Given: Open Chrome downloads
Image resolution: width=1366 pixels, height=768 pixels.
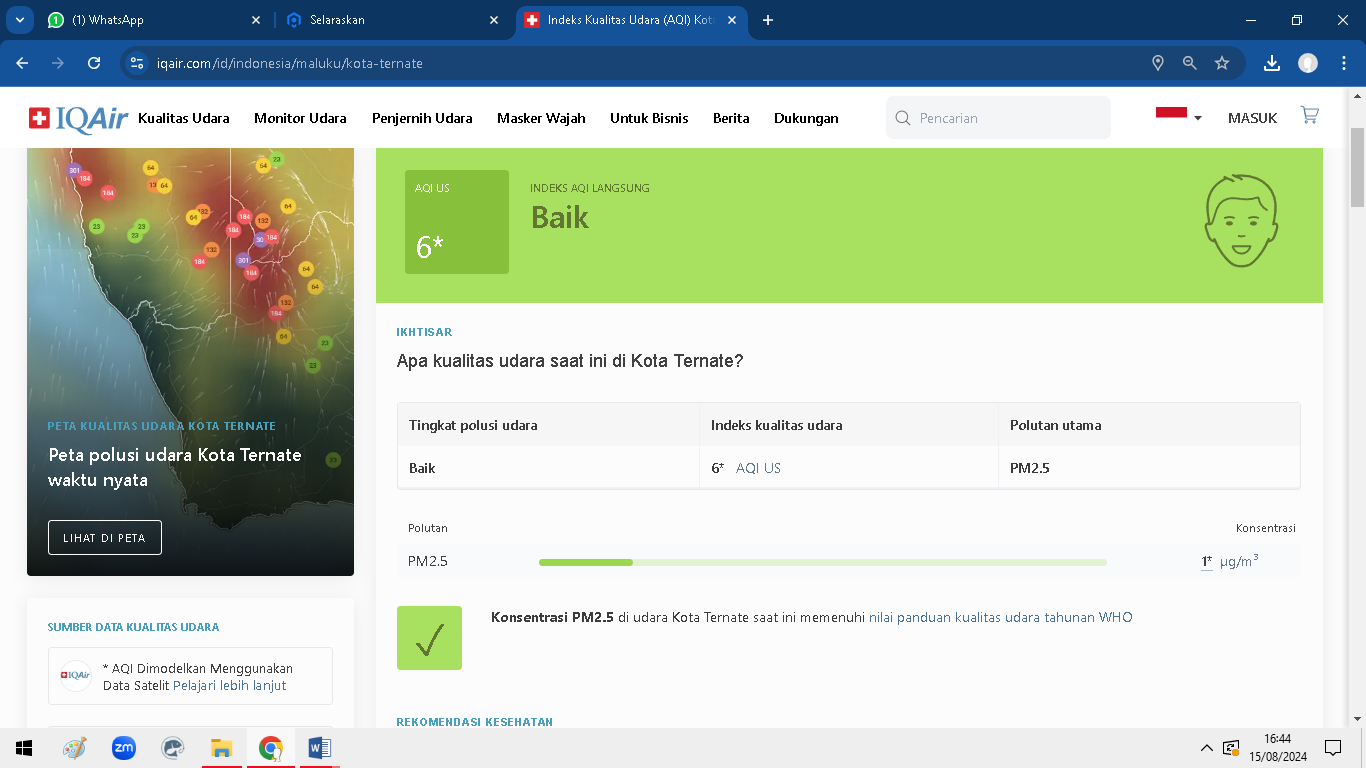Looking at the screenshot, I should click(1272, 63).
